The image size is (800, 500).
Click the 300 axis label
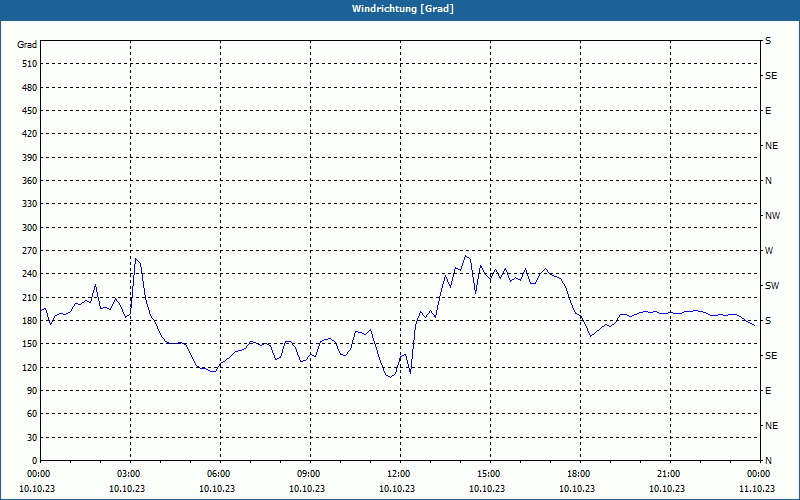tap(30, 228)
